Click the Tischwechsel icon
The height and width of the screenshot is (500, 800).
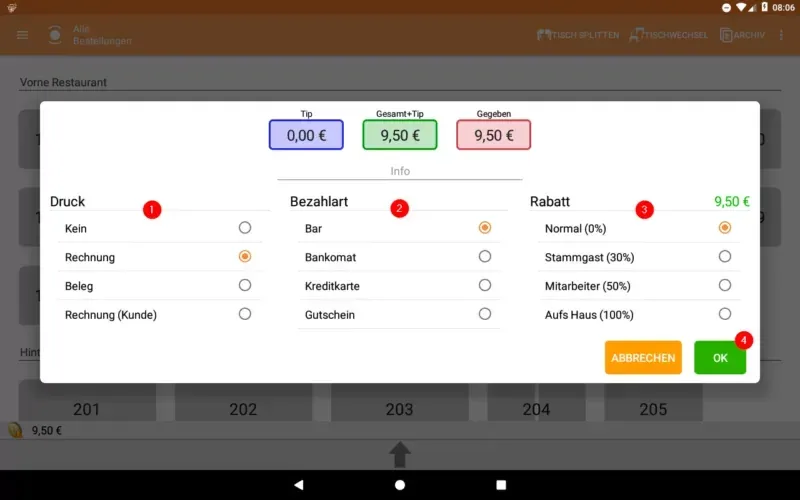coord(636,35)
